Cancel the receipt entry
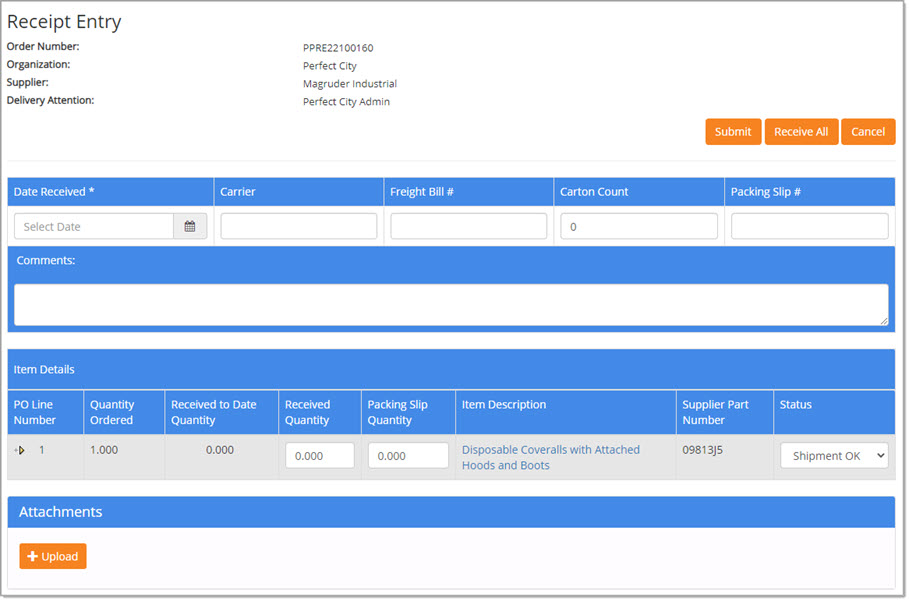909x601 pixels. tap(867, 132)
